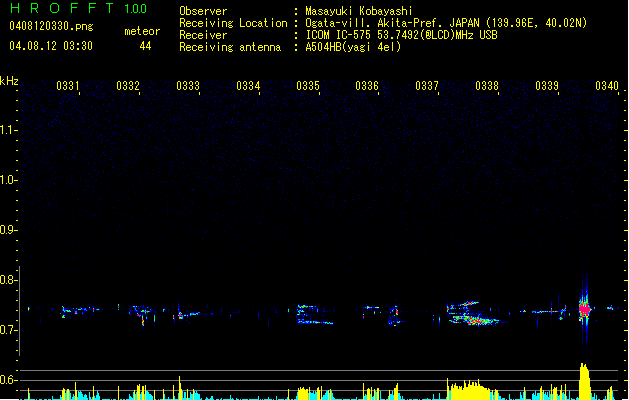Click the strong pink meteor echo near 0340
This screenshot has height=400, width=629.
[x=585, y=309]
